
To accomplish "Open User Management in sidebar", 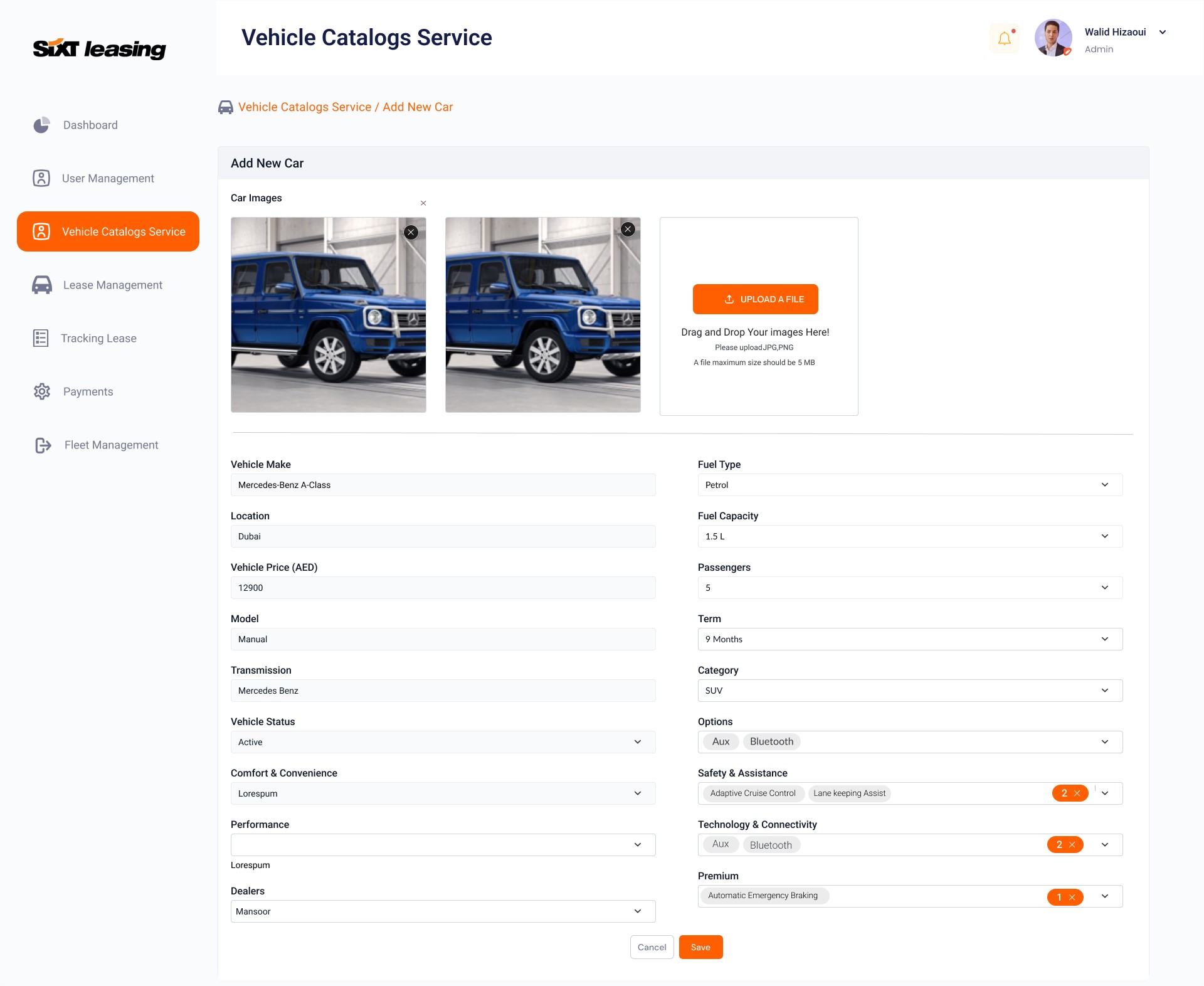I will pyautogui.click(x=108, y=179).
